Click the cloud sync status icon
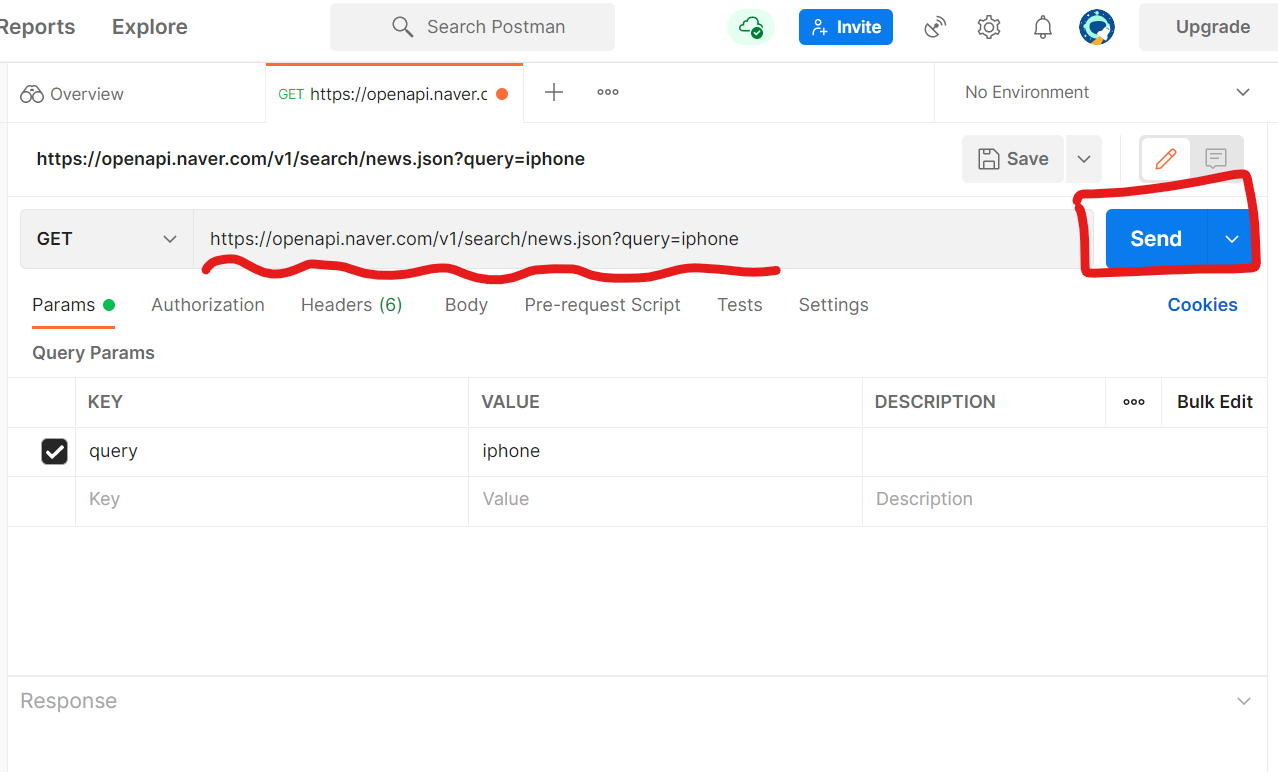The width and height of the screenshot is (1278, 772). 750,27
